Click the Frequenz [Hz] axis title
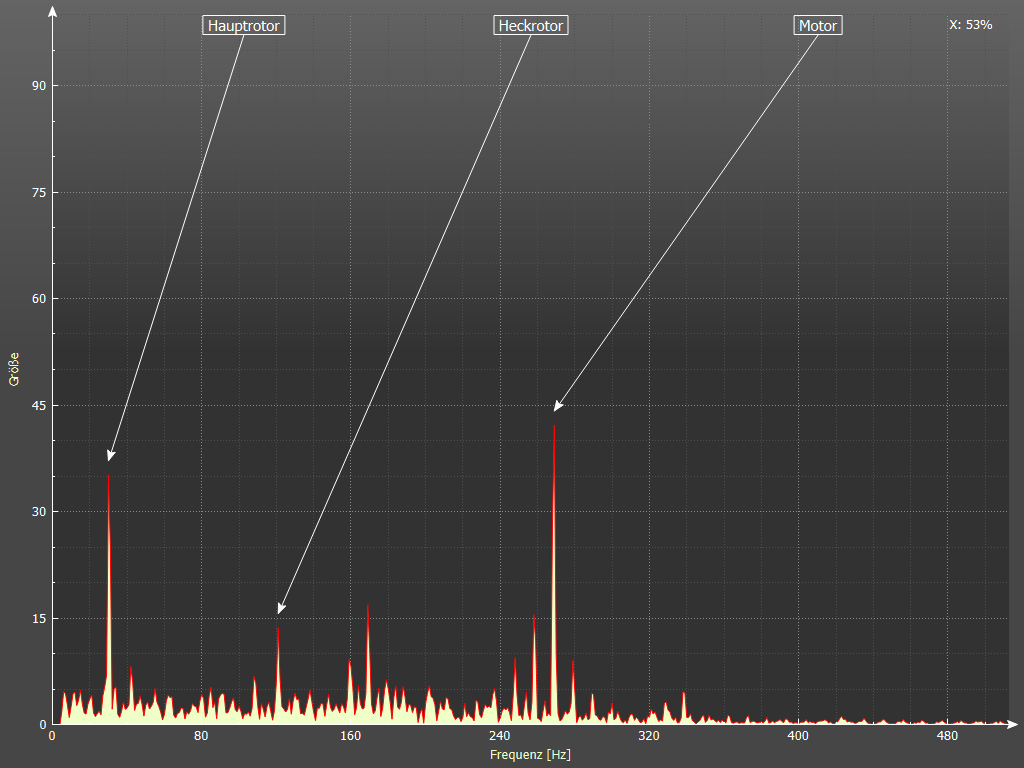Viewport: 1024px width, 768px height. point(530,755)
